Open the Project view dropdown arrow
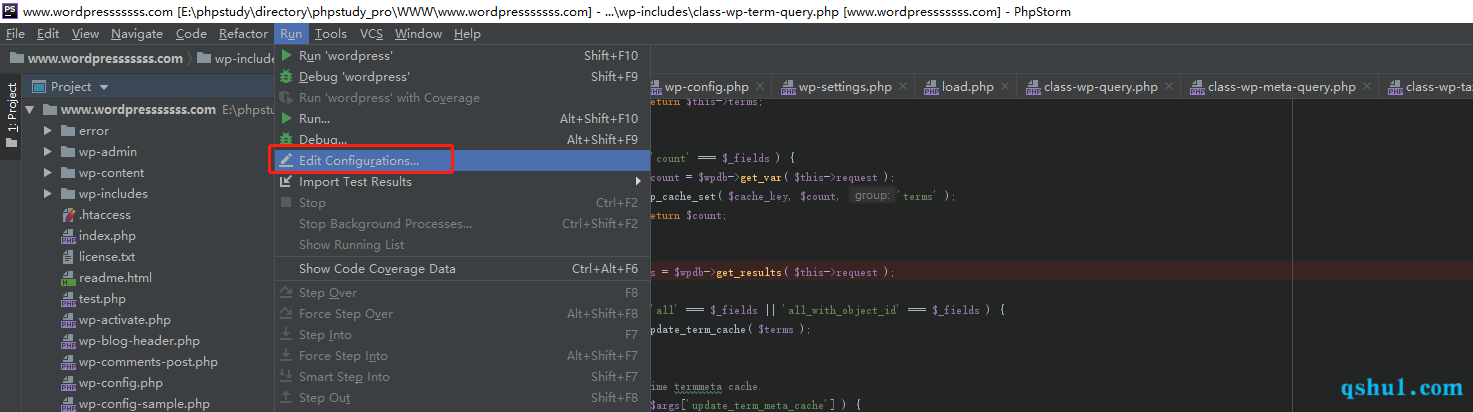This screenshot has width=1473, height=412. 102,87
